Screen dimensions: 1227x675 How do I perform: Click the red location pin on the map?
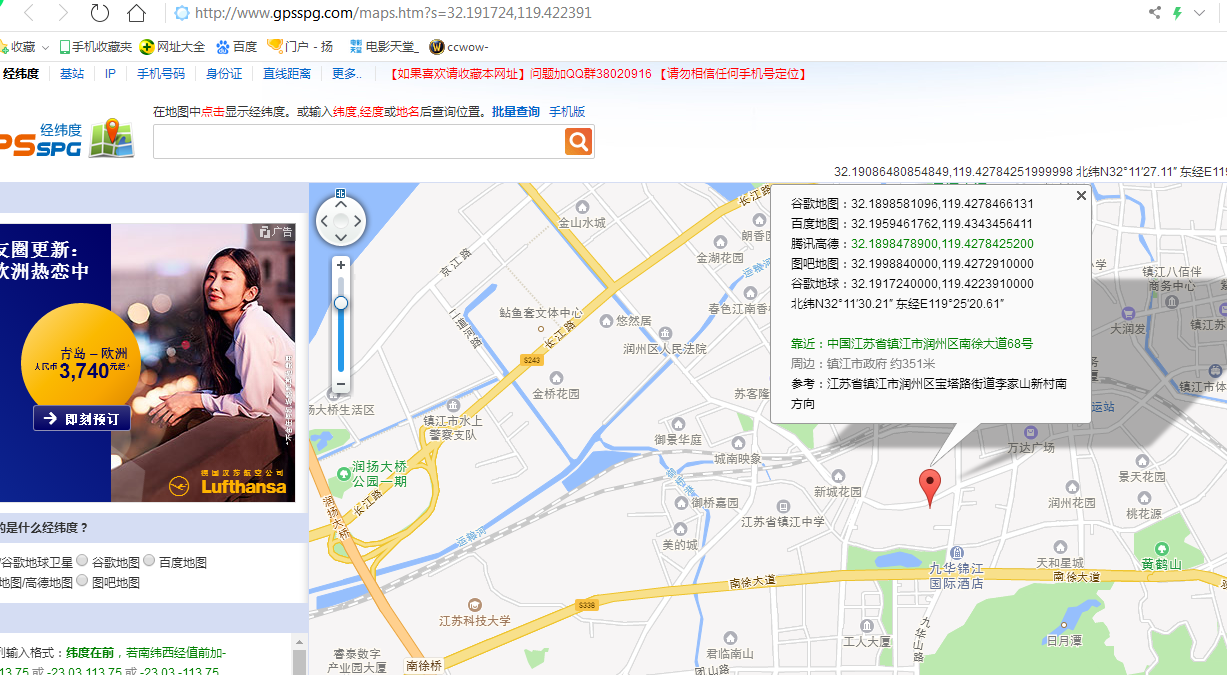pos(930,485)
